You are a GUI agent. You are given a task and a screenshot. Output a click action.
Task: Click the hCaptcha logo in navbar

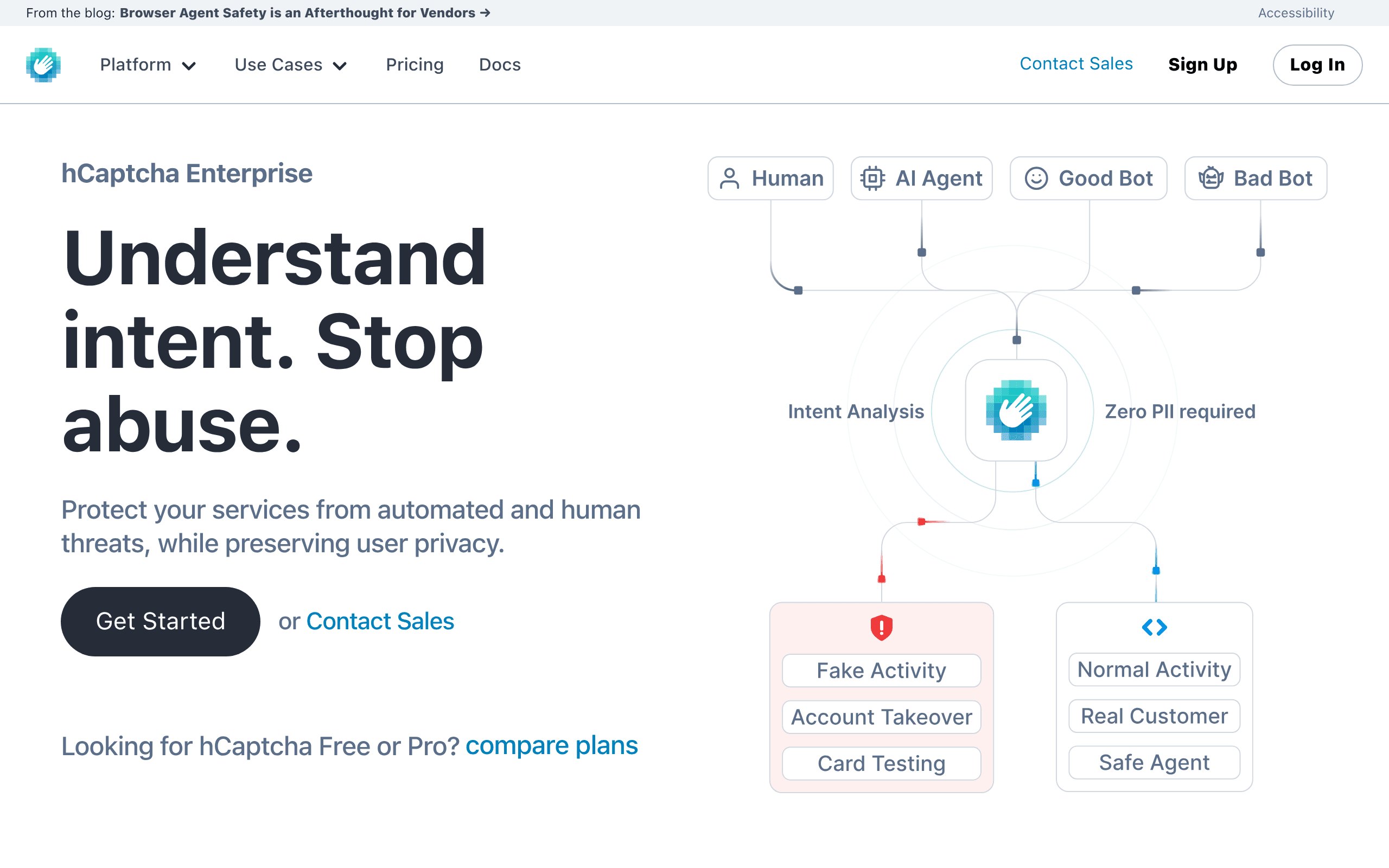click(x=43, y=65)
